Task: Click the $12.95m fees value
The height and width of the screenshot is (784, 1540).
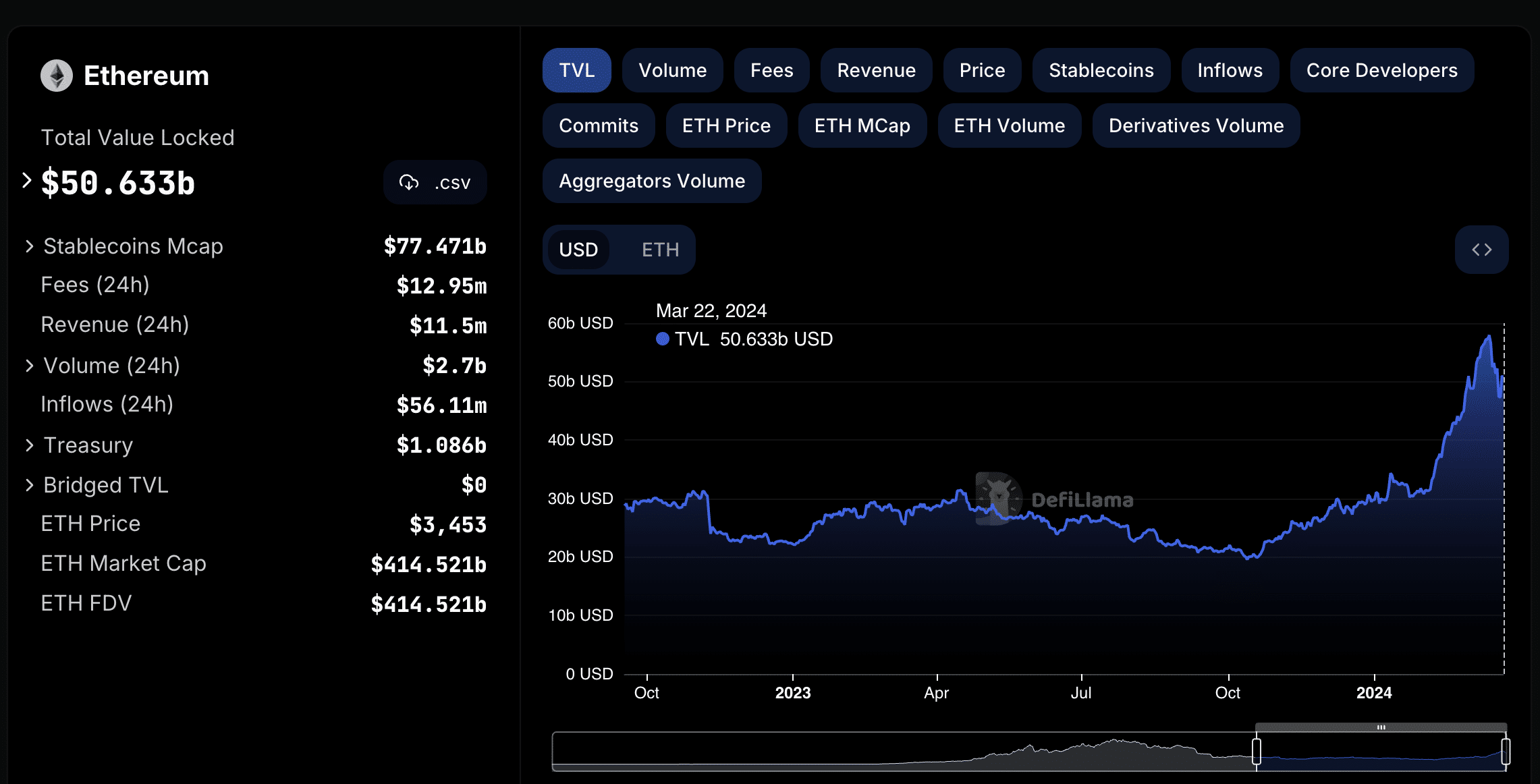Action: 441,286
